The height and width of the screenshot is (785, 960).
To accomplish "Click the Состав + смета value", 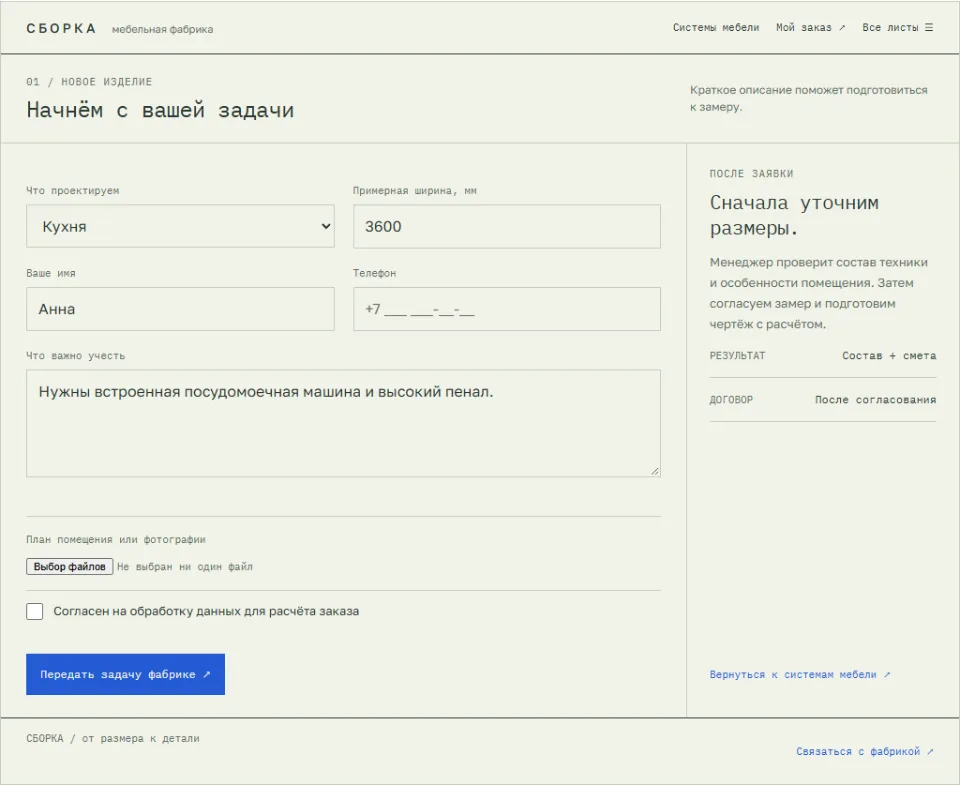I will coord(889,356).
